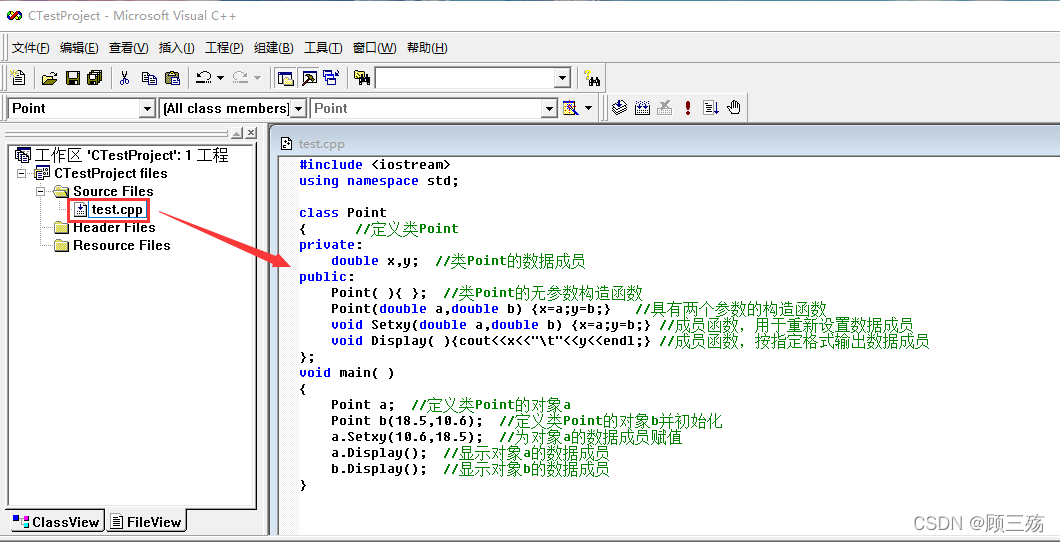The height and width of the screenshot is (542, 1060).
Task: Click the 'double x,y;' member declaration
Action: point(375,261)
